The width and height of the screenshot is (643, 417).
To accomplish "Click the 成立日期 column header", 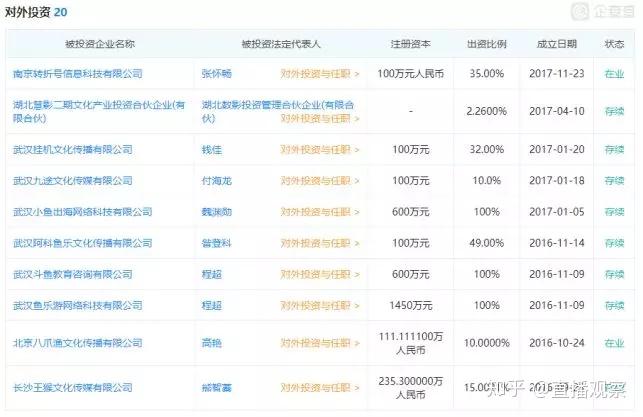I will tap(556, 45).
